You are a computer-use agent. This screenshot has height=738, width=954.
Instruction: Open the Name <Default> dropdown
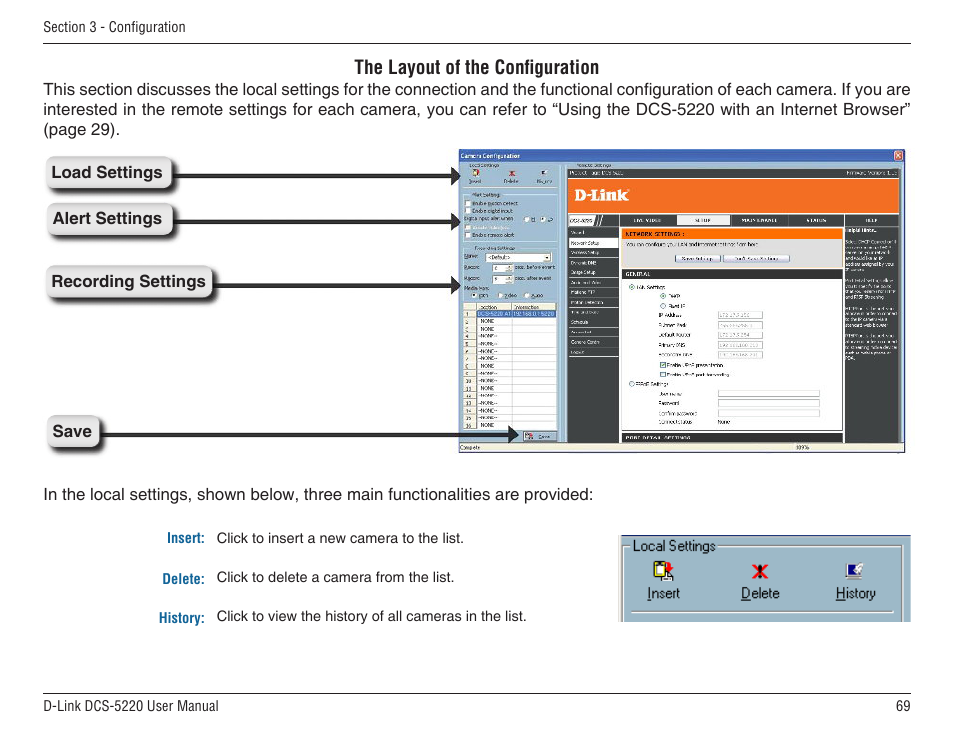point(518,257)
